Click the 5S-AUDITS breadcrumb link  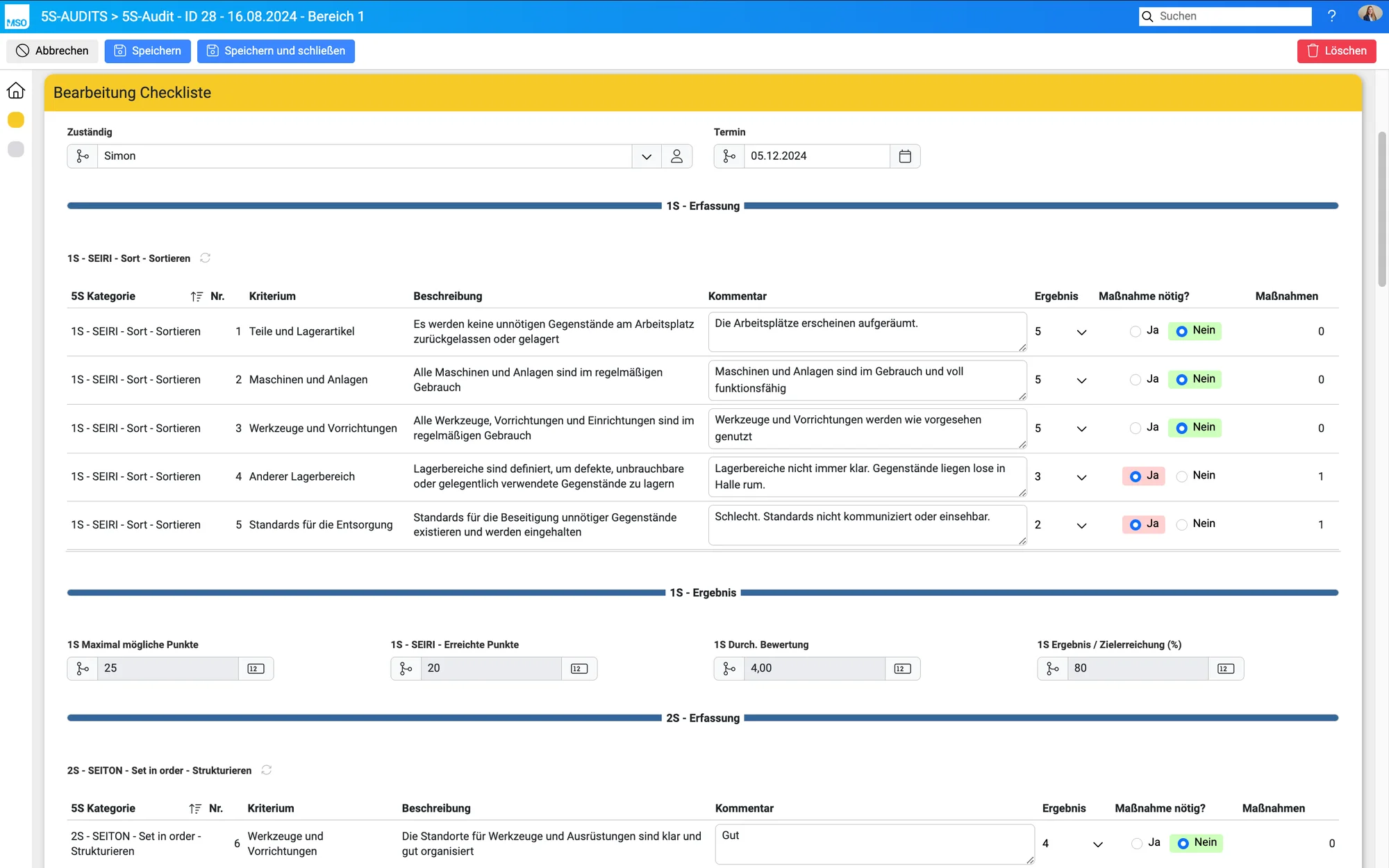pos(74,17)
